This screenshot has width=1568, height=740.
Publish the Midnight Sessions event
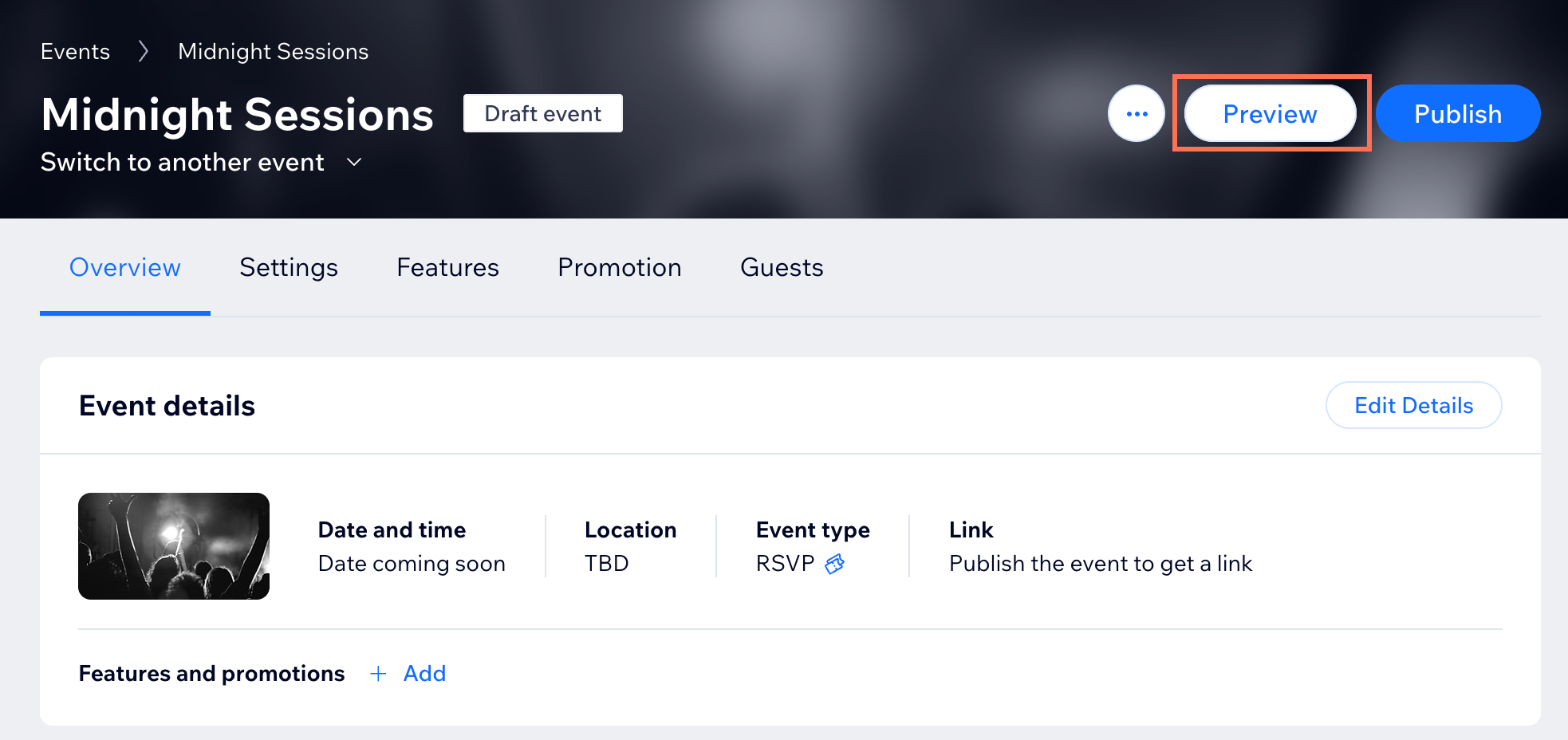pyautogui.click(x=1458, y=113)
